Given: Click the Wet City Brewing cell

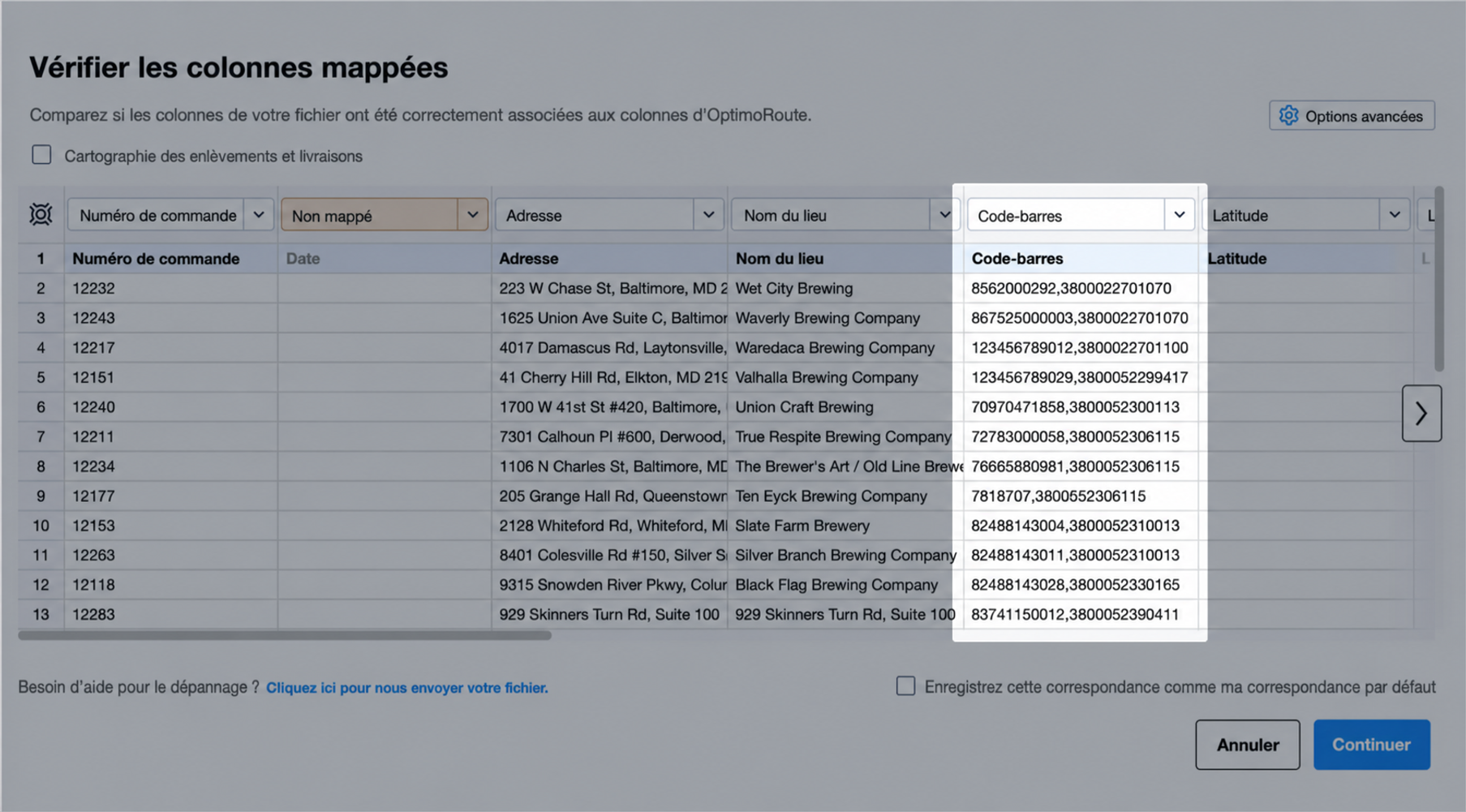Looking at the screenshot, I should tap(845, 288).
